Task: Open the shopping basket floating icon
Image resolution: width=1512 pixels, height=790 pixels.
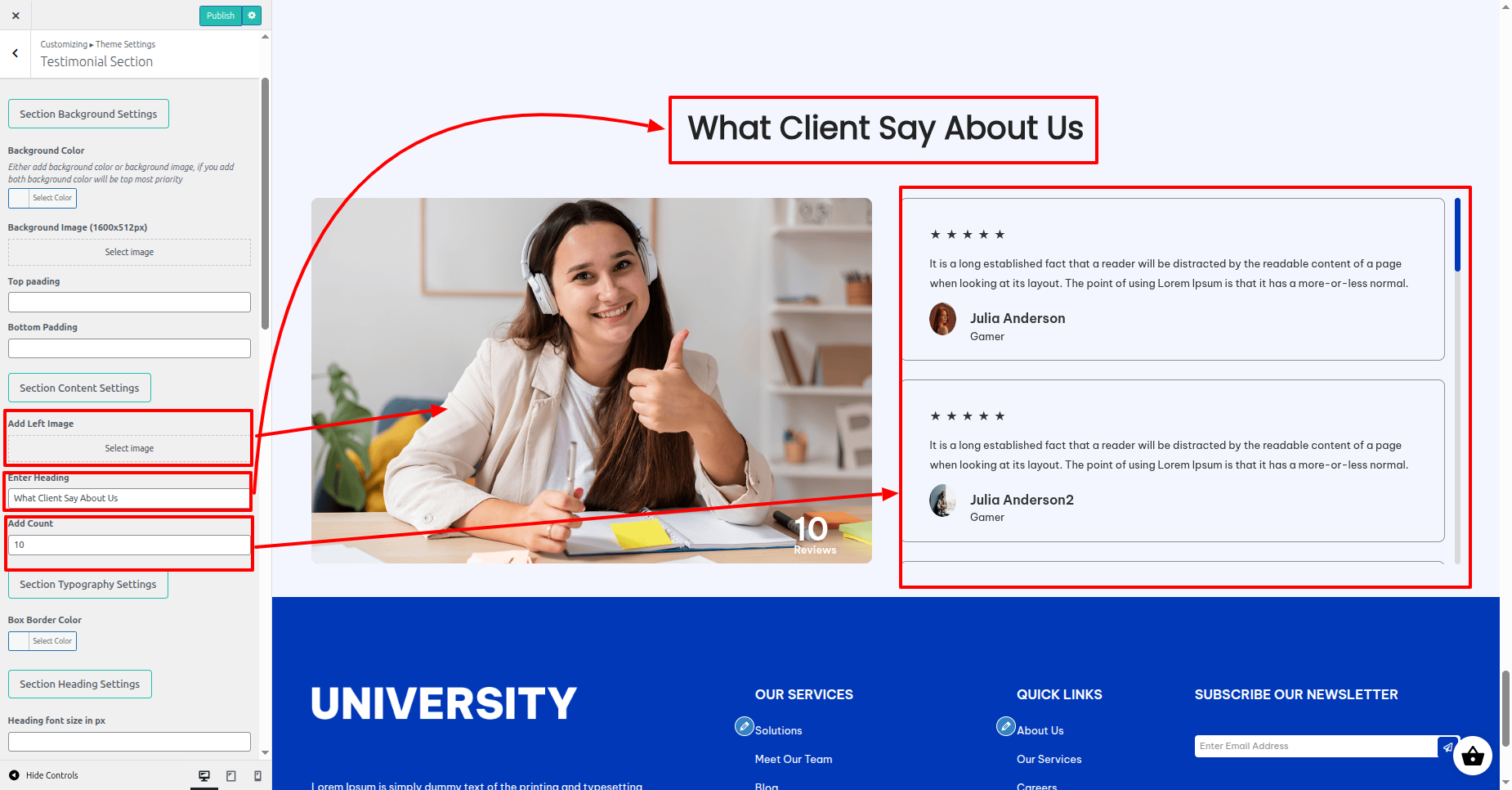Action: point(1472,756)
